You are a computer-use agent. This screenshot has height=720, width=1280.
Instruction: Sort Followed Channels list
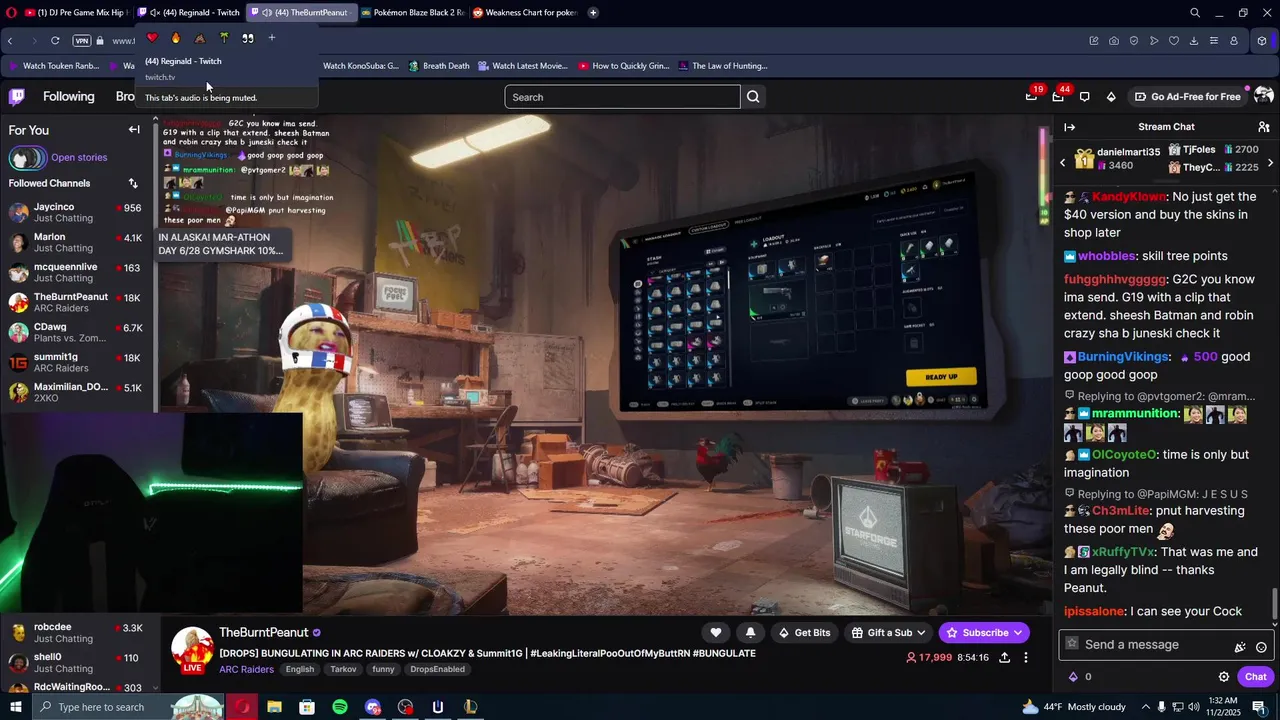pos(133,184)
